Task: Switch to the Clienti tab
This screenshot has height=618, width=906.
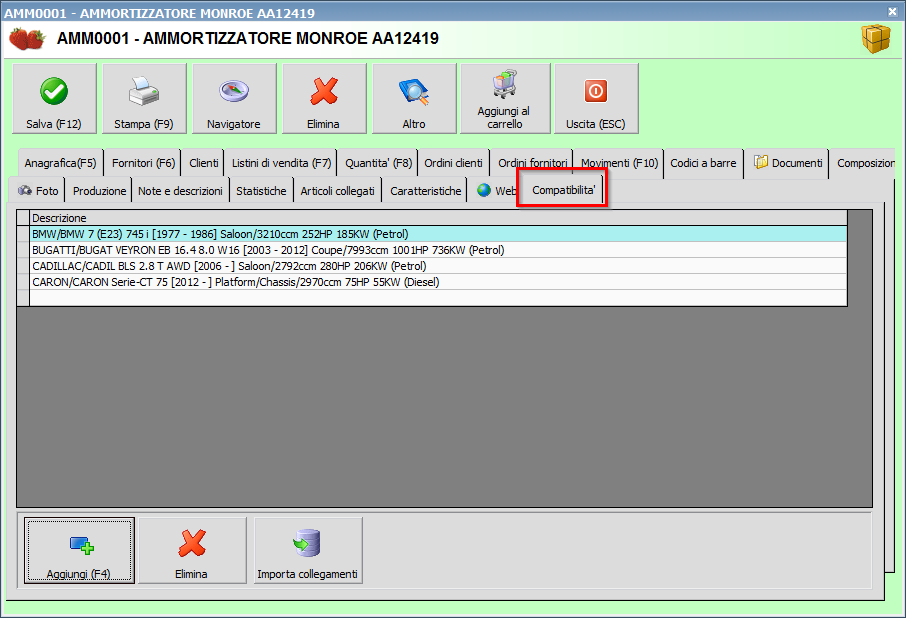Action: [x=203, y=163]
